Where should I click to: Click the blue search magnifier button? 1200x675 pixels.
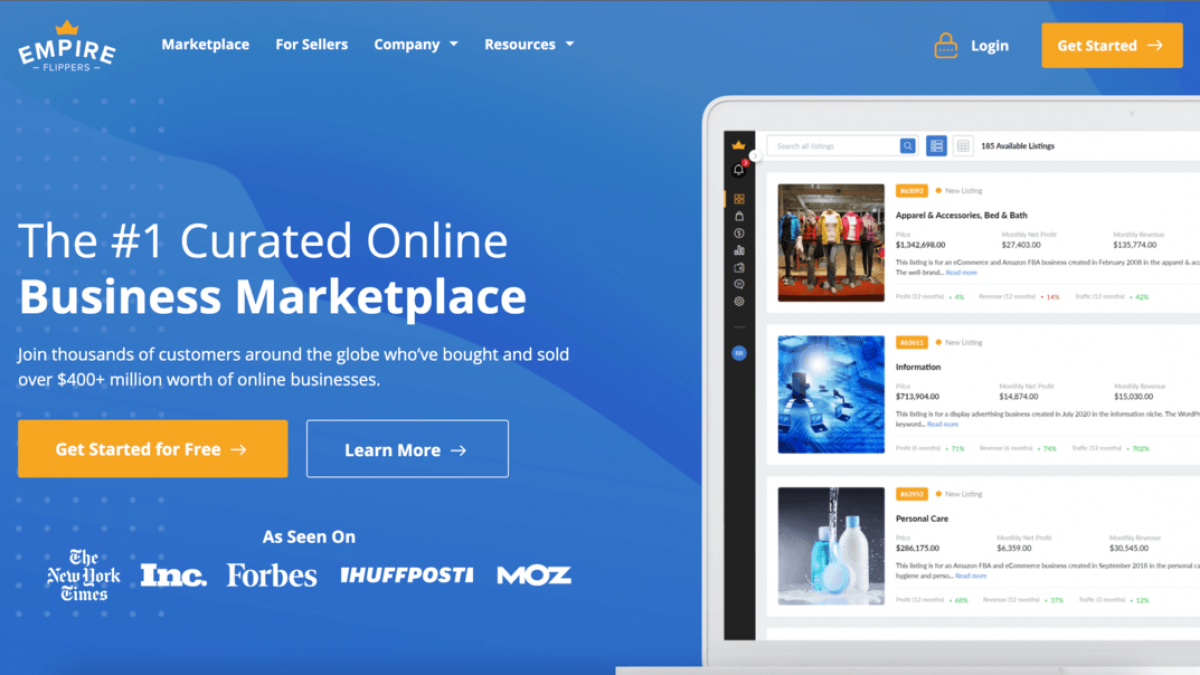click(908, 146)
